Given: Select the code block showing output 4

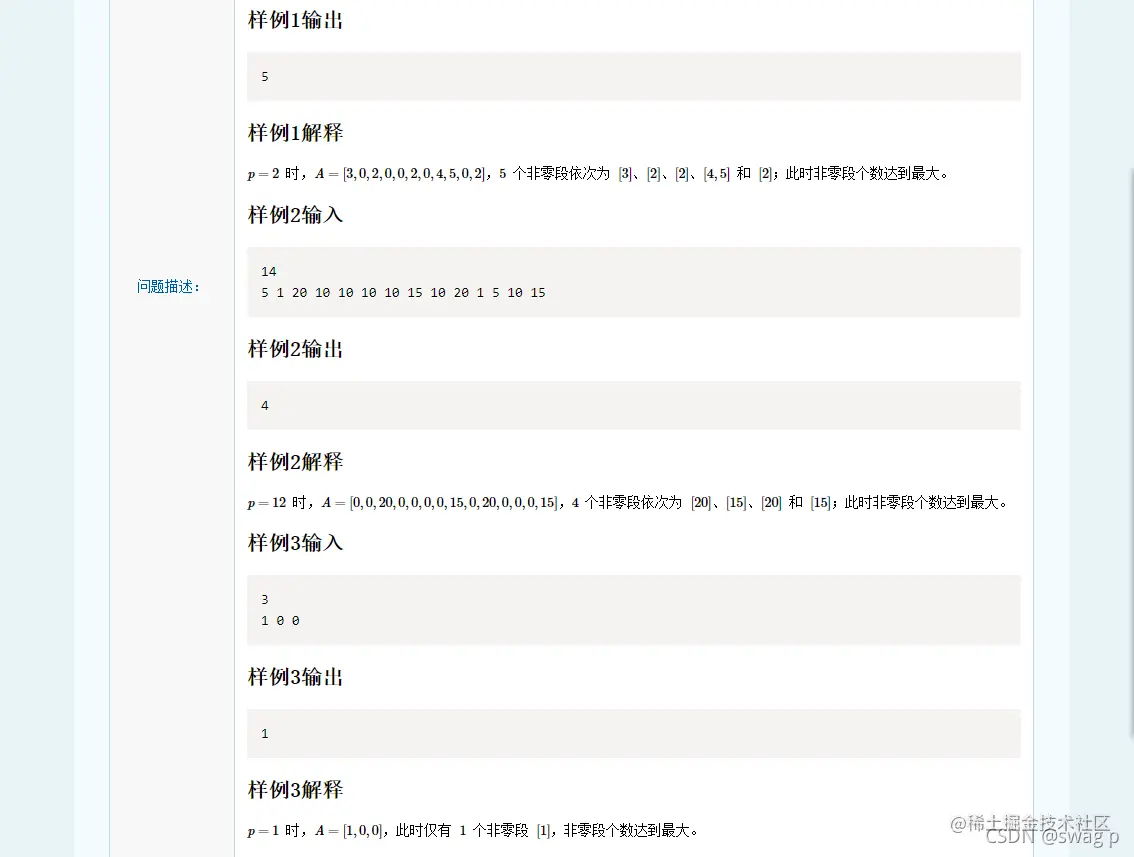Looking at the screenshot, I should click(x=633, y=405).
